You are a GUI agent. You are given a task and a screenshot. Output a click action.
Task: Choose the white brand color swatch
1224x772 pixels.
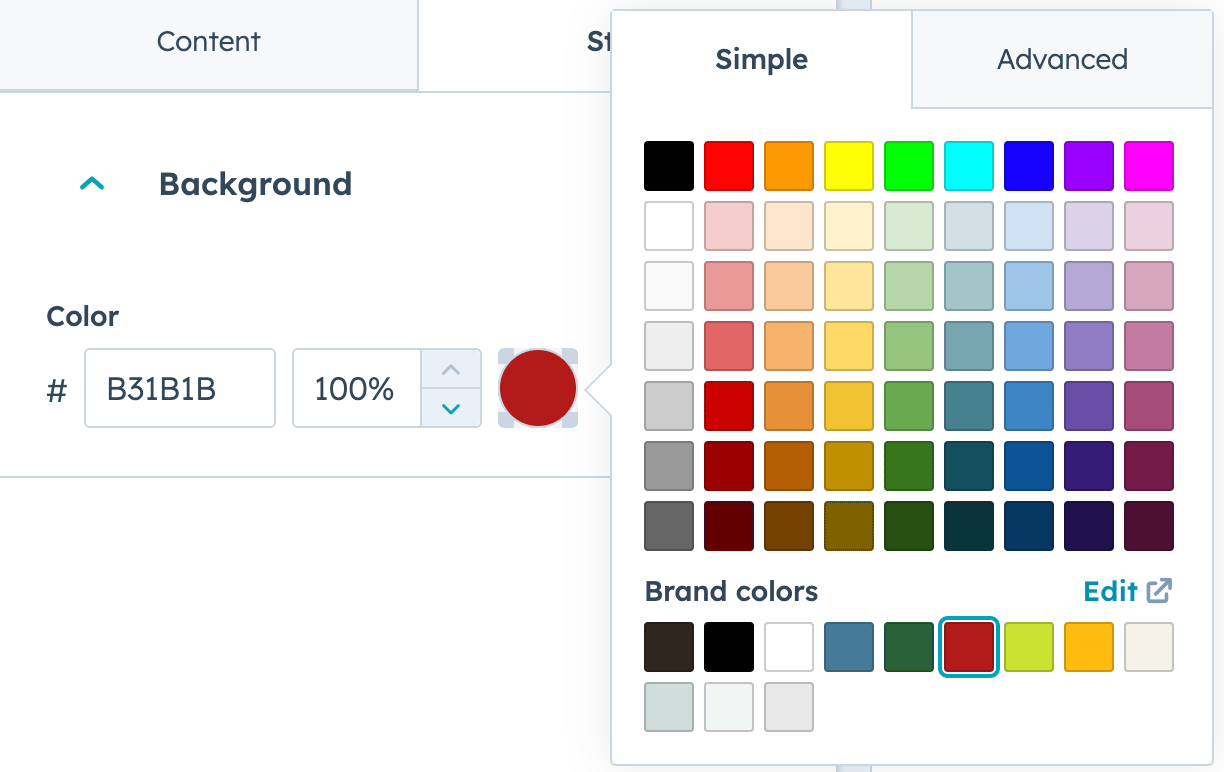[x=789, y=647]
